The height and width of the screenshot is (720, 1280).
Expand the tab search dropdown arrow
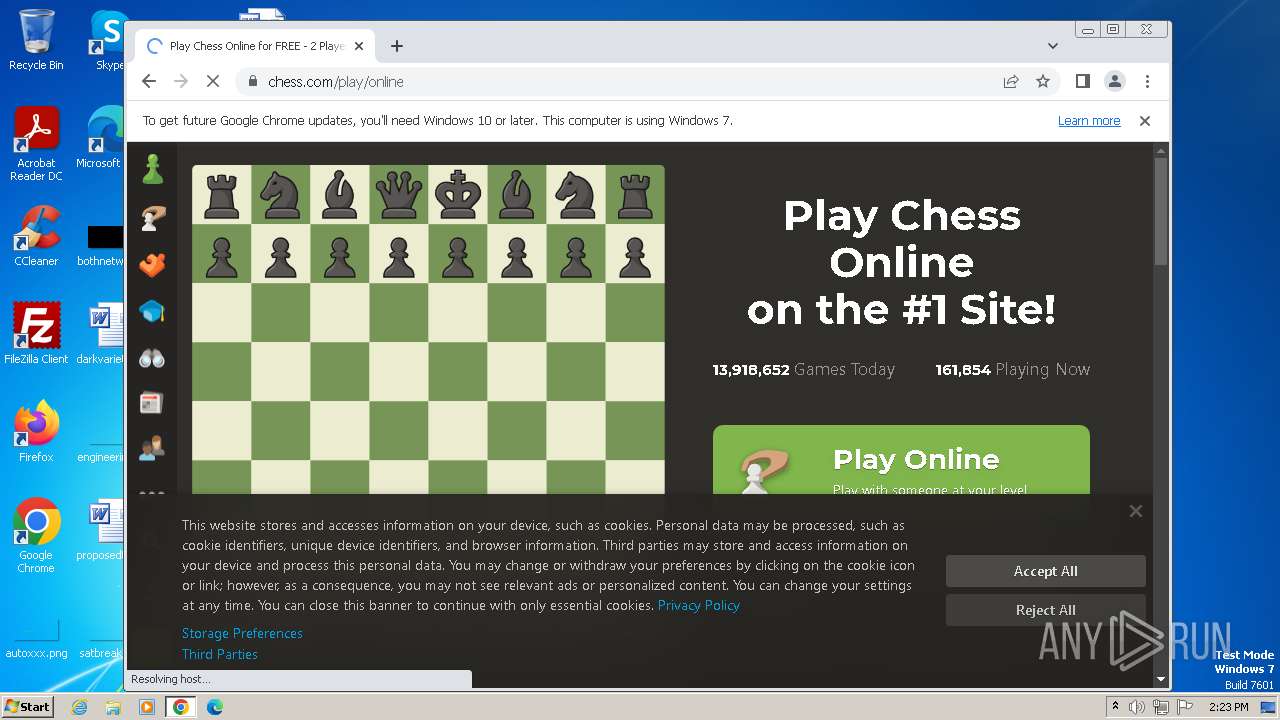(1053, 46)
